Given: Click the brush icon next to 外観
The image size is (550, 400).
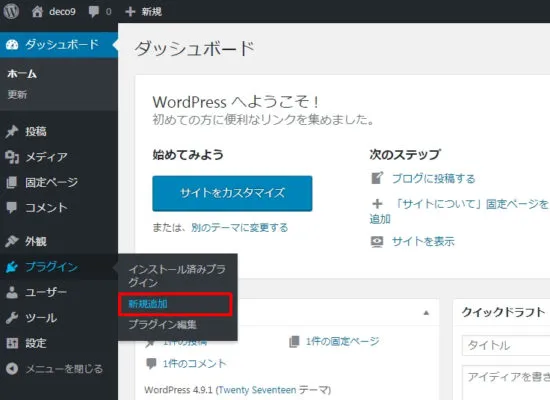Looking at the screenshot, I should coord(12,241).
